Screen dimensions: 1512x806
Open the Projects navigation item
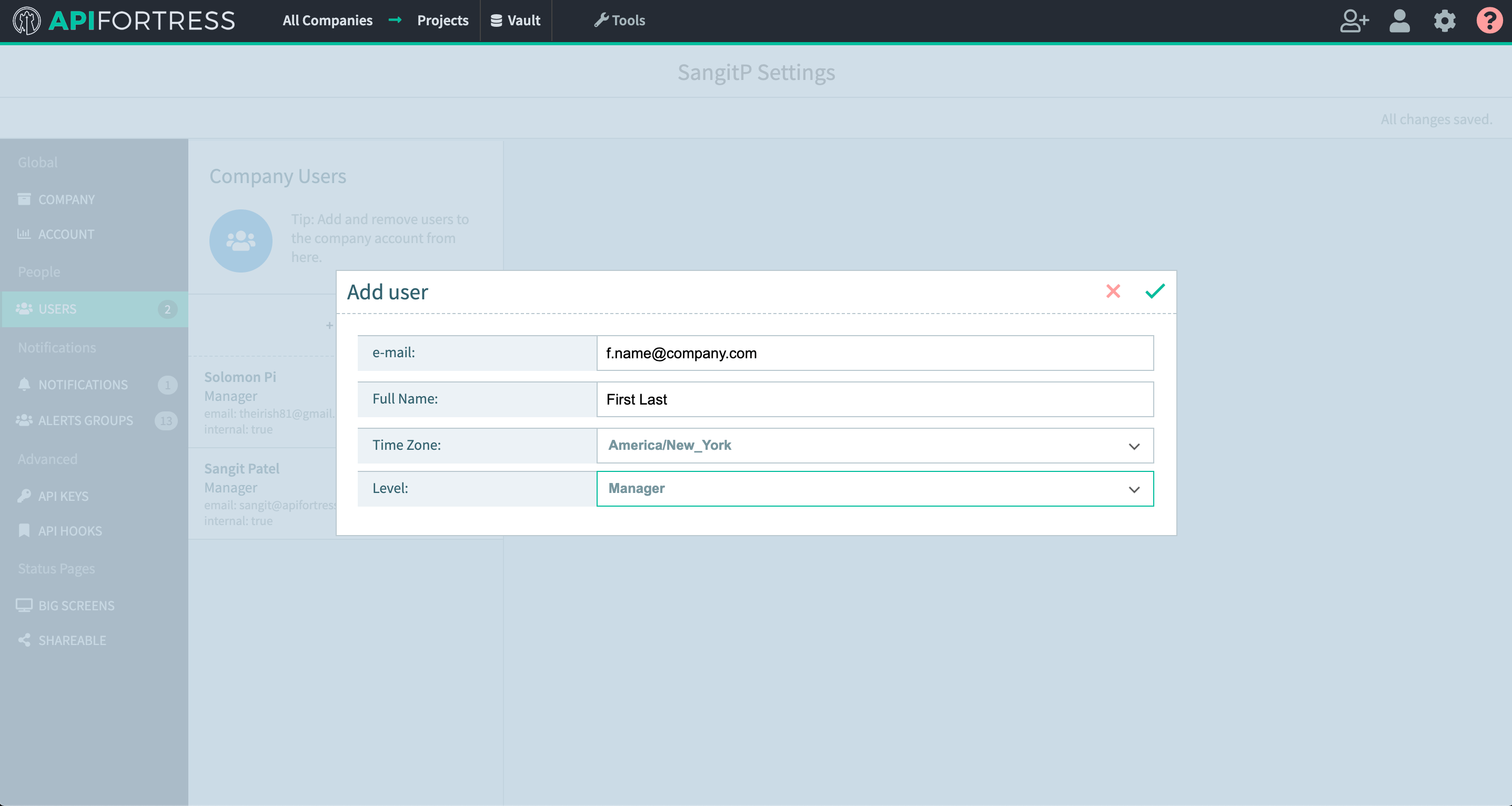(x=442, y=21)
